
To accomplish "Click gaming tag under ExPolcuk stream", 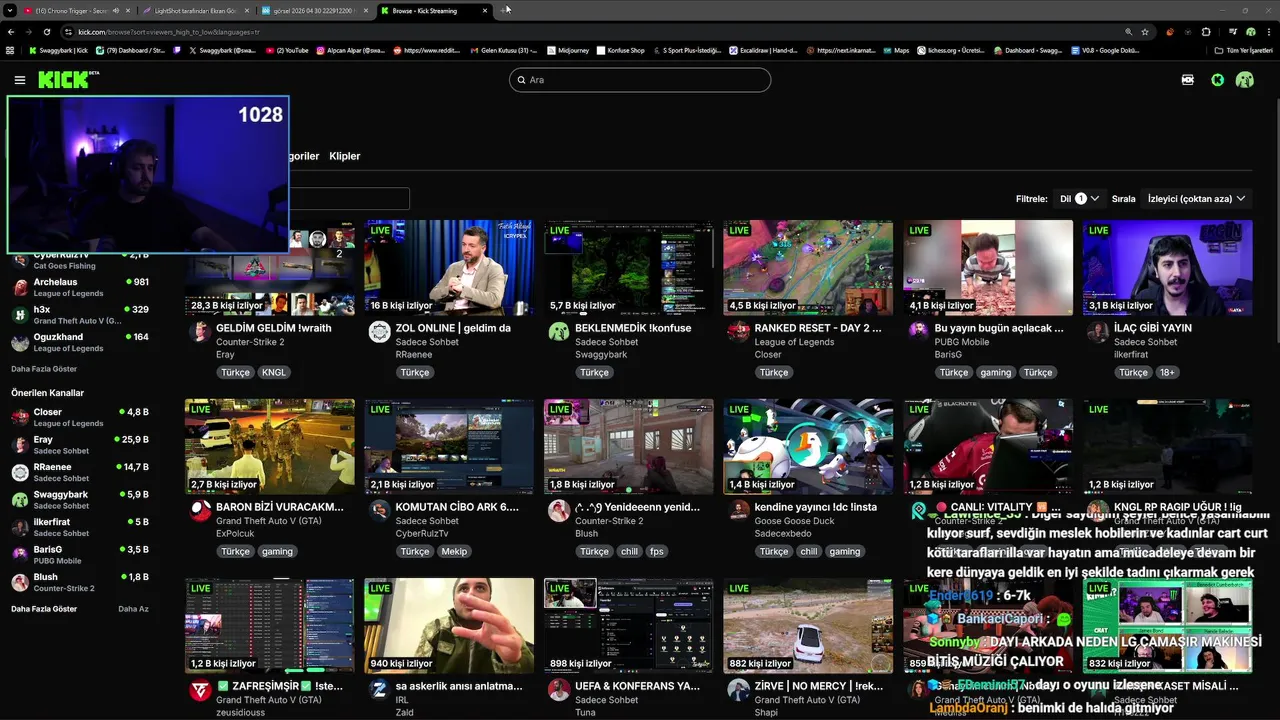I will 277,551.
